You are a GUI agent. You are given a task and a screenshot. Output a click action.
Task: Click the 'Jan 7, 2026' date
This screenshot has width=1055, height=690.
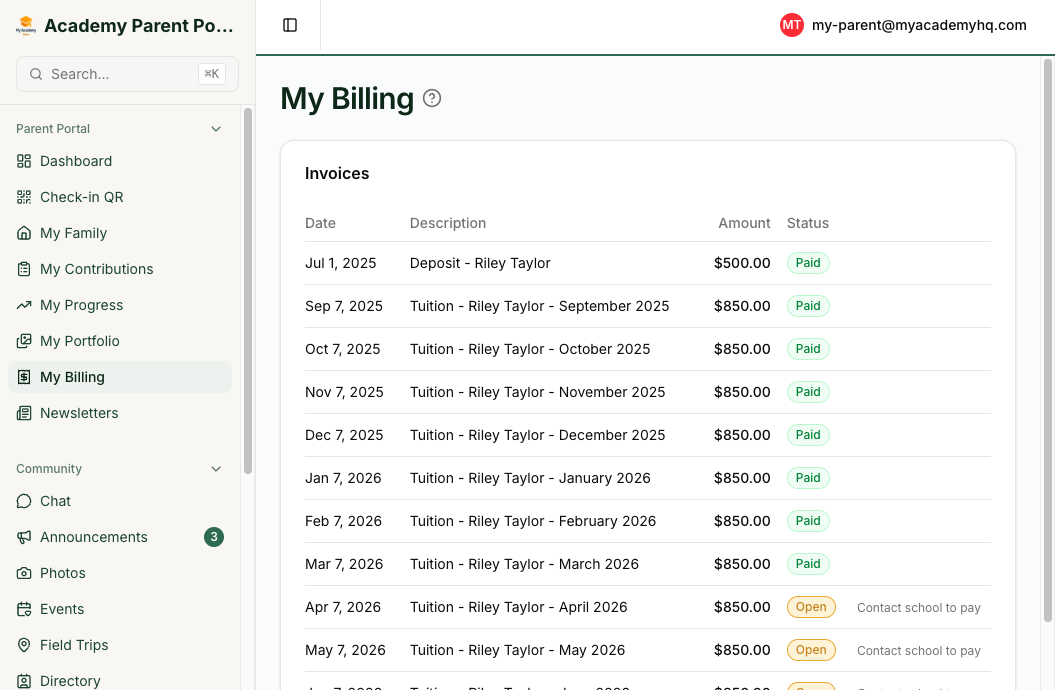[343, 478]
